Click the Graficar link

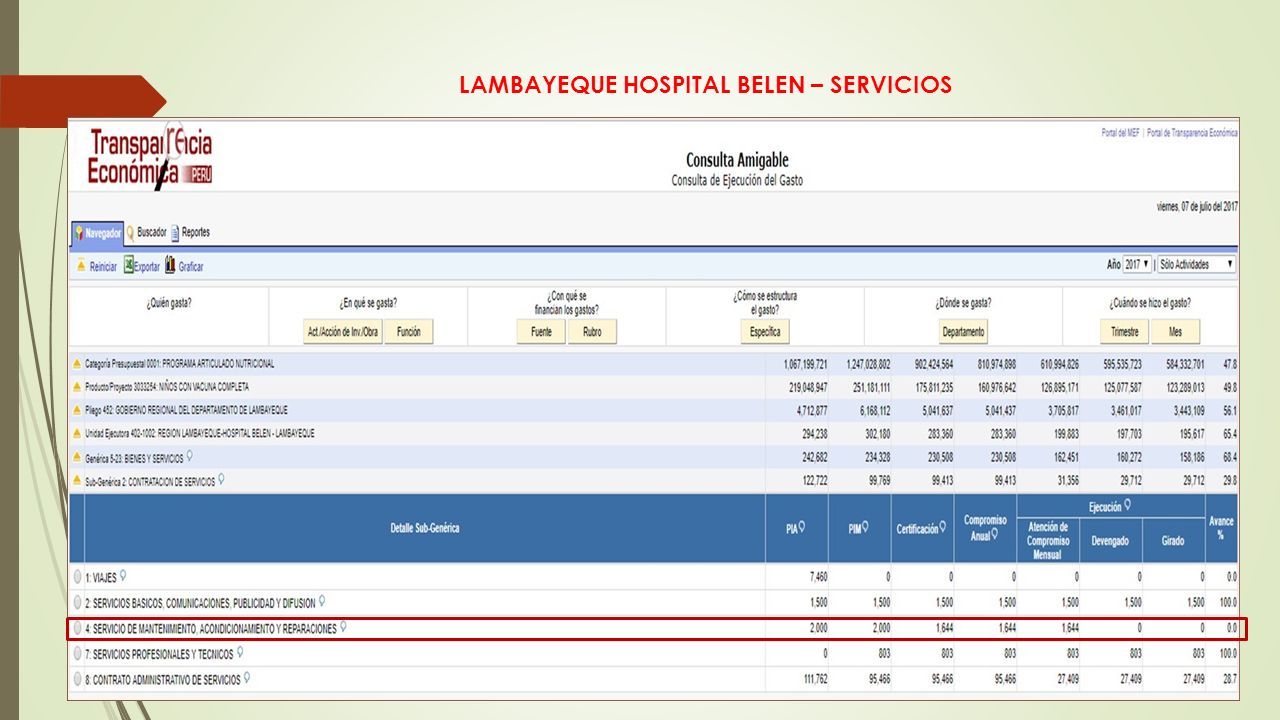191,267
